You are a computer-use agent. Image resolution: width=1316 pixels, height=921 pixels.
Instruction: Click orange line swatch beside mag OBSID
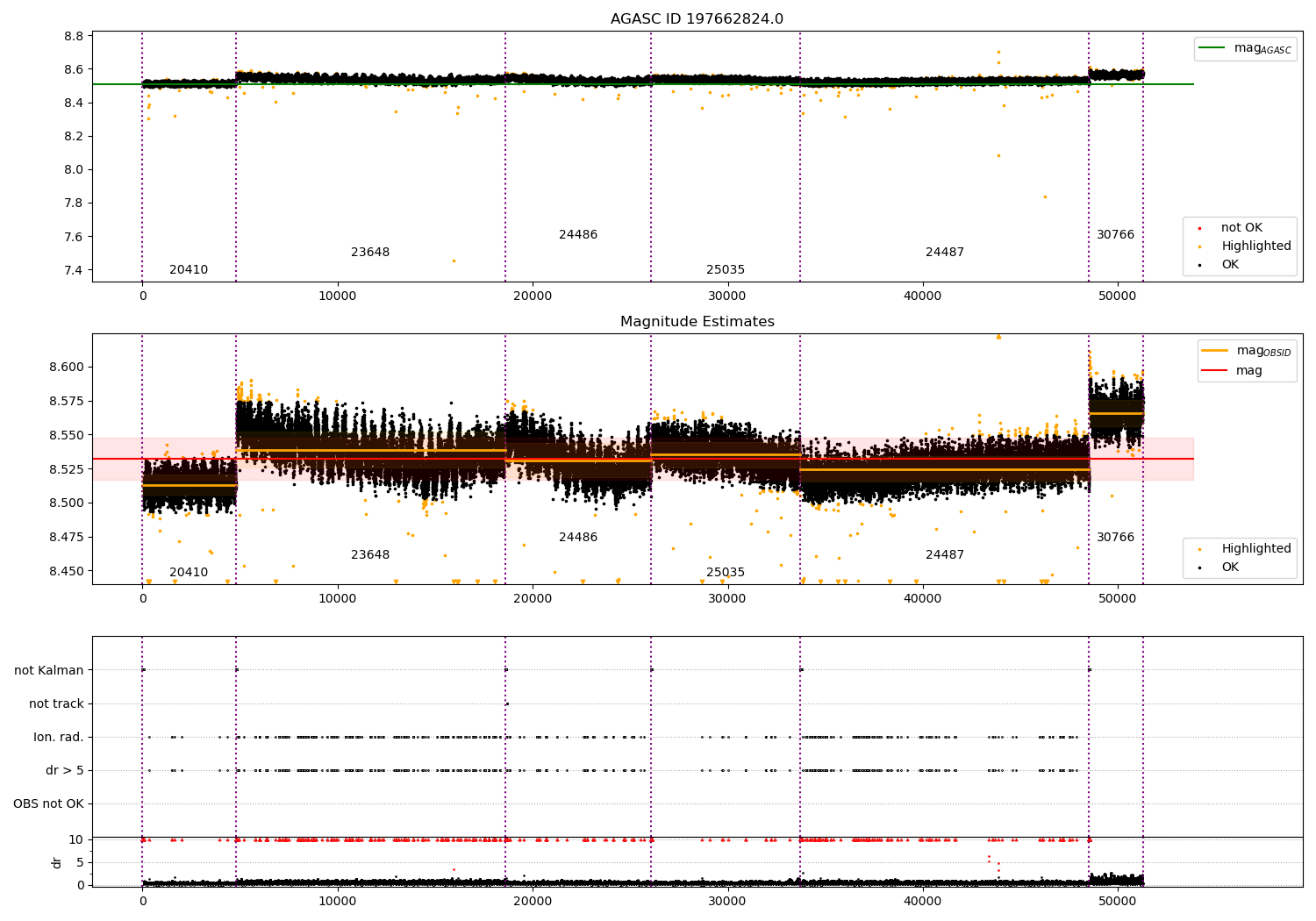click(x=1214, y=351)
